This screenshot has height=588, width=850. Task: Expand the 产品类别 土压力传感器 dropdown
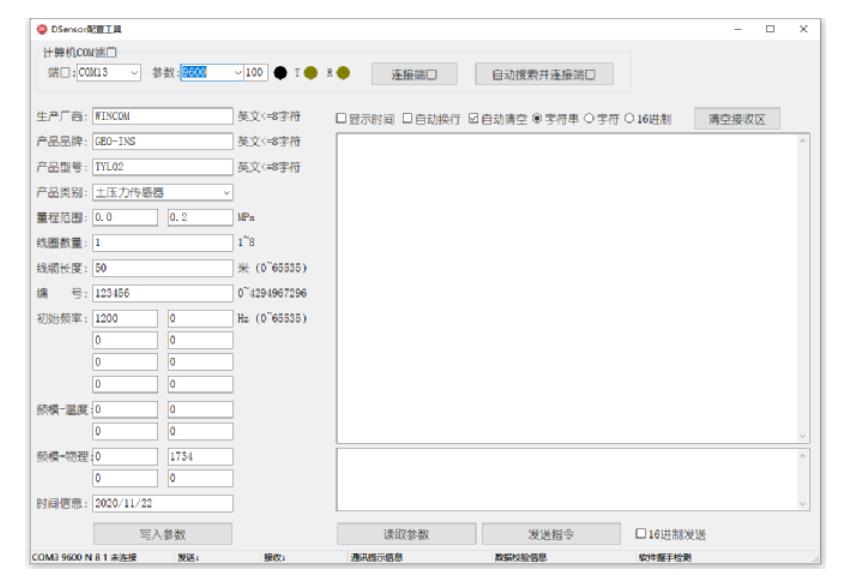[x=227, y=192]
